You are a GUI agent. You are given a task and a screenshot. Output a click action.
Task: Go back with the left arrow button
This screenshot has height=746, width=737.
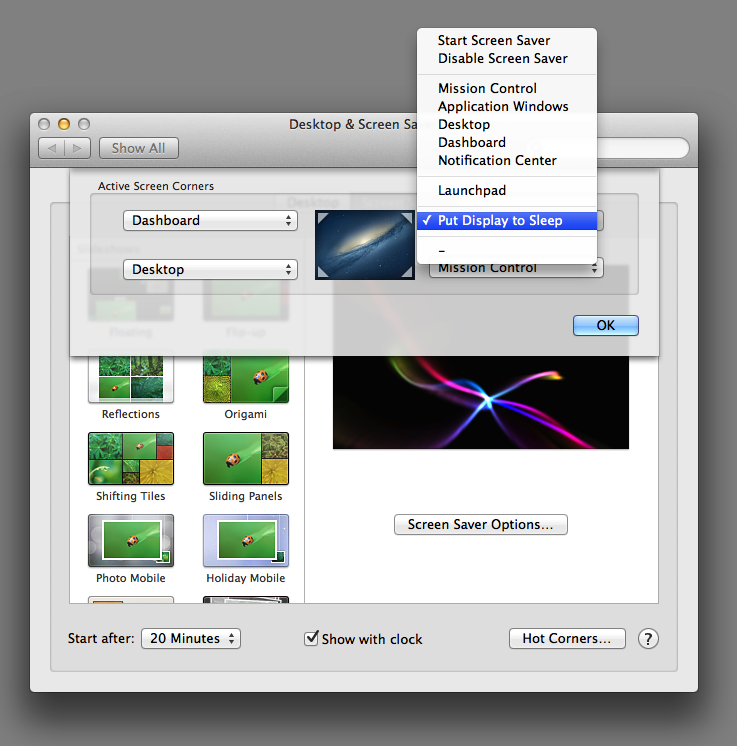51,148
